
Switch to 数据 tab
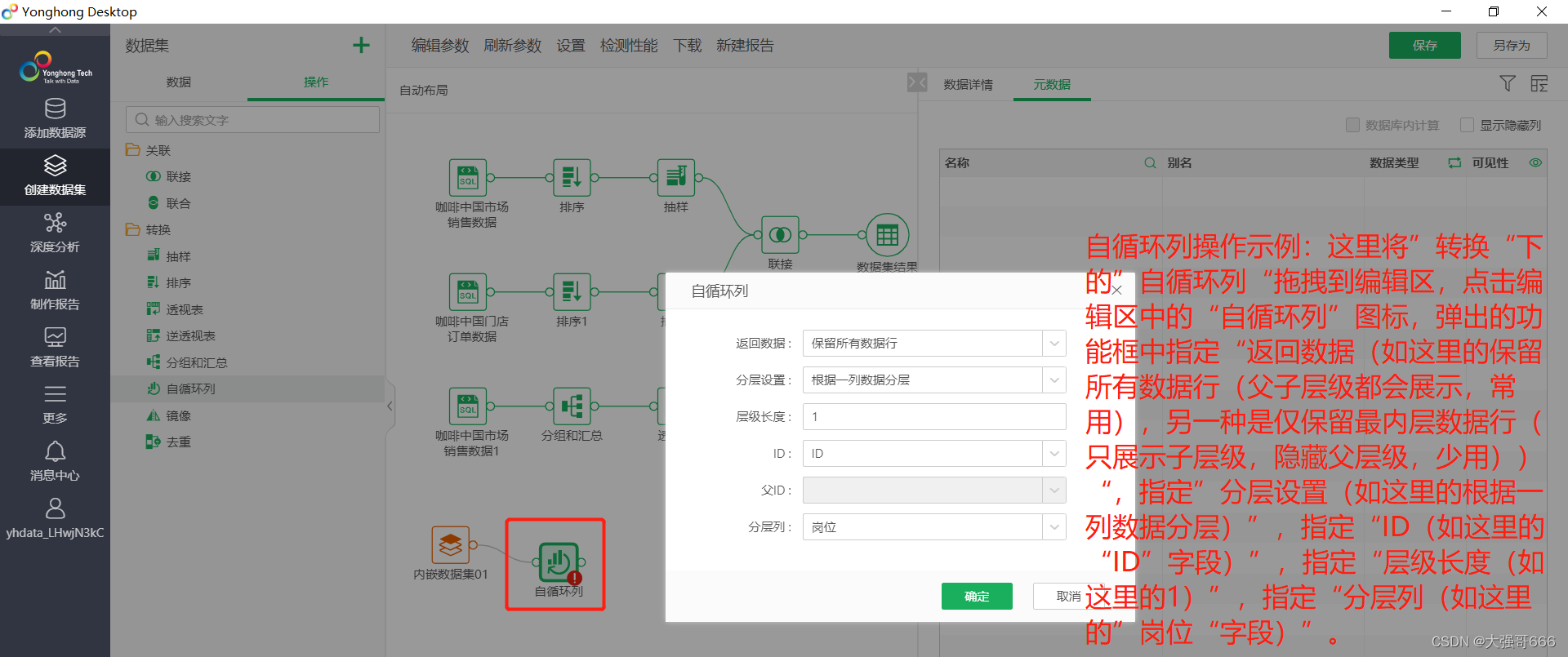(x=179, y=82)
